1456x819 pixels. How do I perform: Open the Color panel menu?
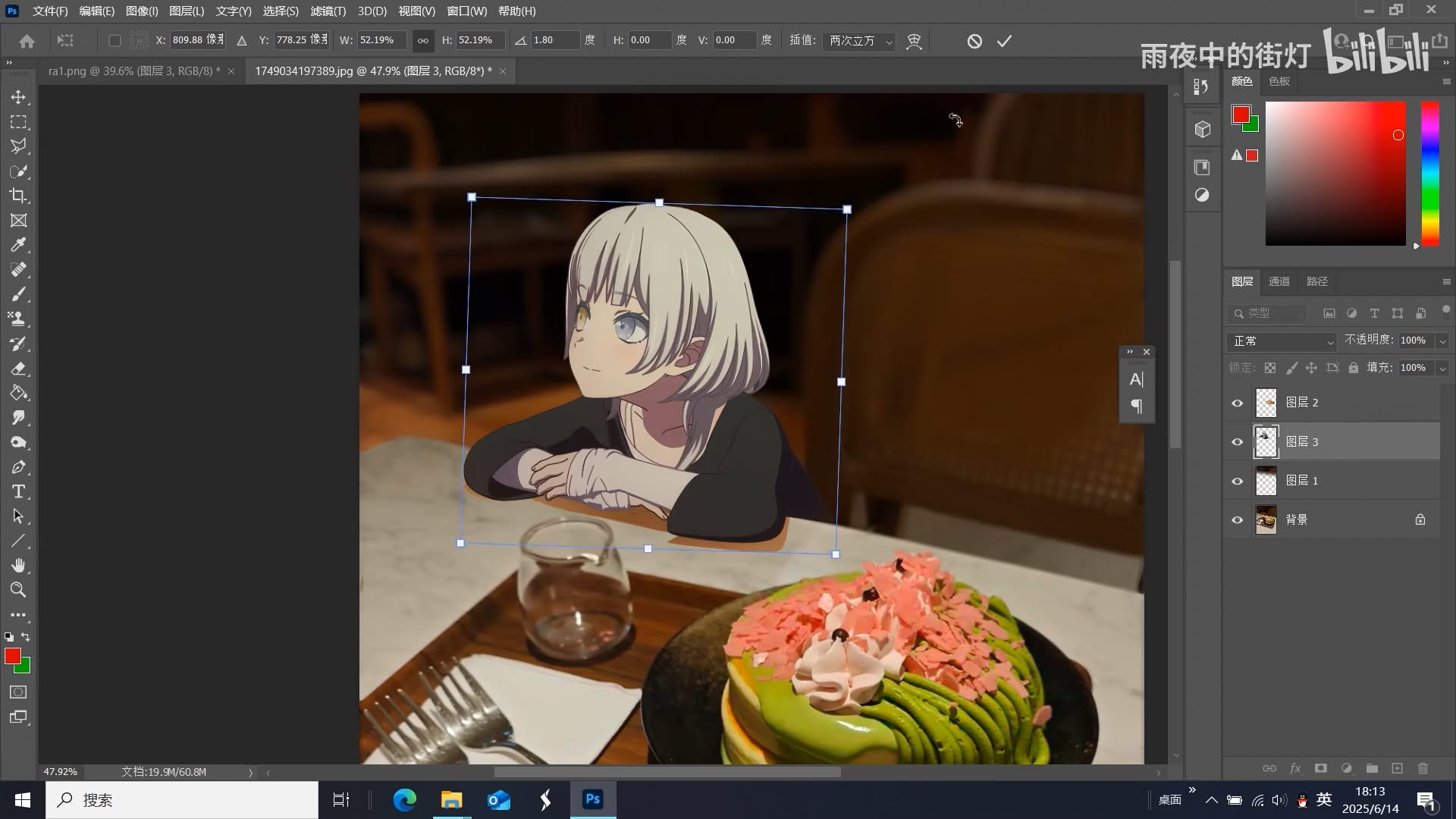[1445, 81]
